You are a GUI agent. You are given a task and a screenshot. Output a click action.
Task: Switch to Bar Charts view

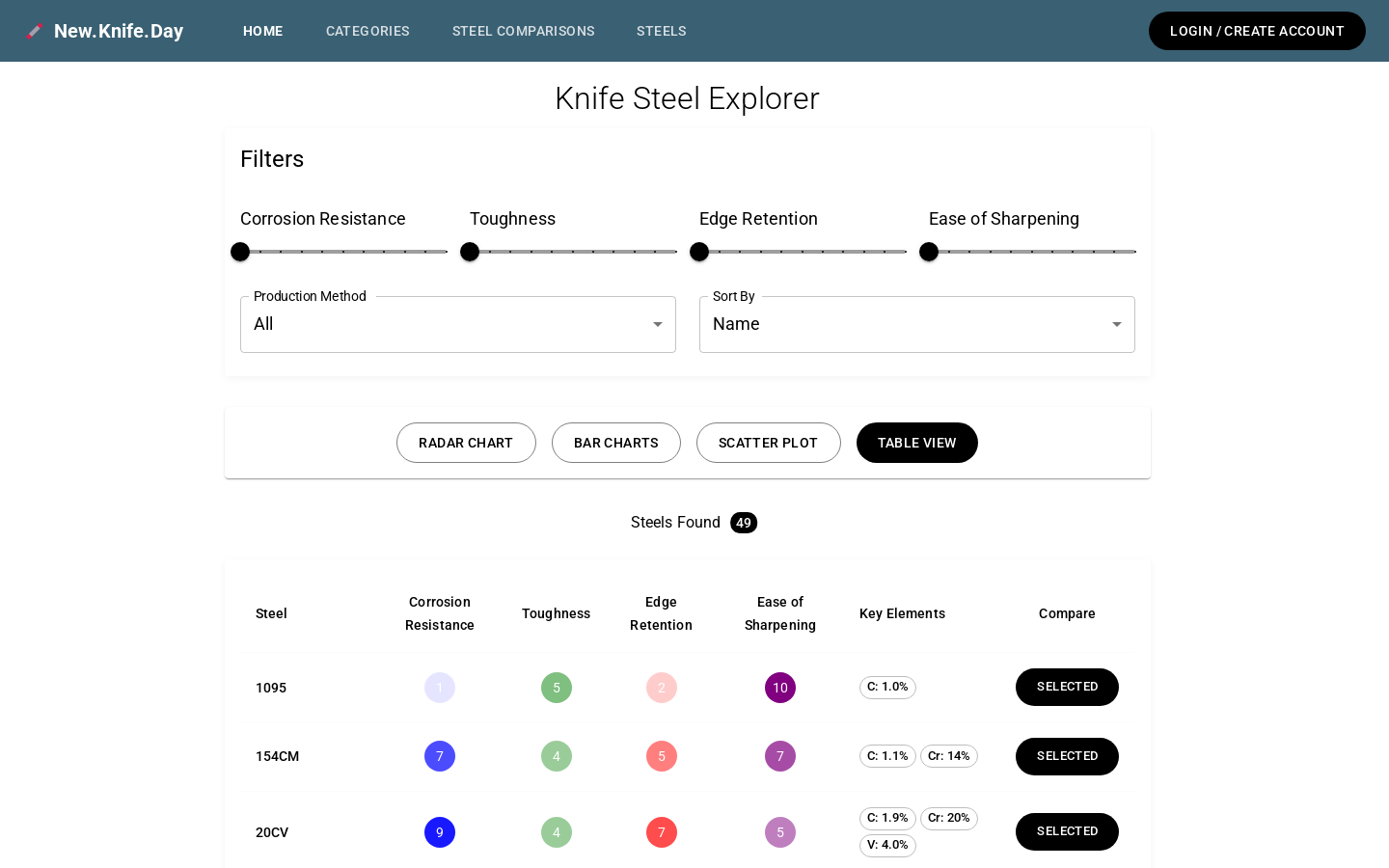point(616,443)
